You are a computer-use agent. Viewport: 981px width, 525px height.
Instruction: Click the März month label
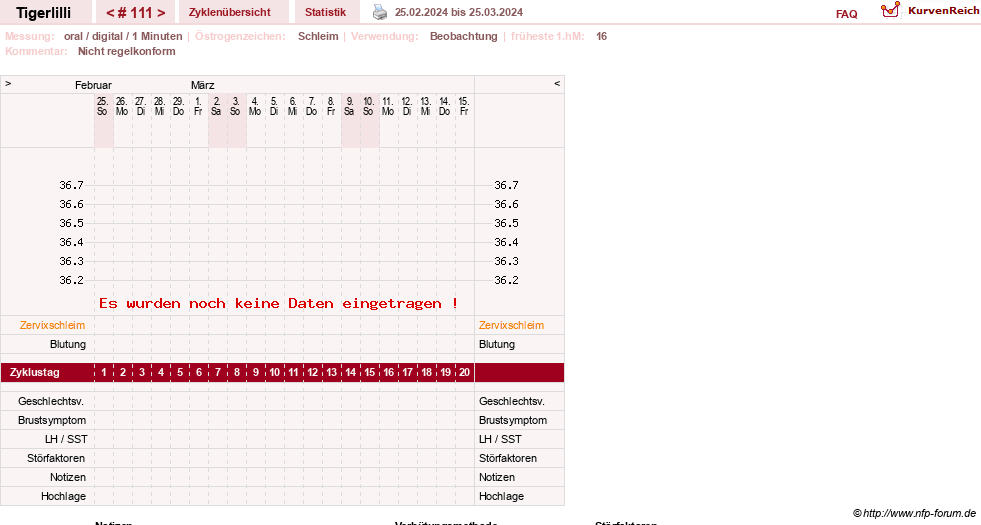point(203,85)
